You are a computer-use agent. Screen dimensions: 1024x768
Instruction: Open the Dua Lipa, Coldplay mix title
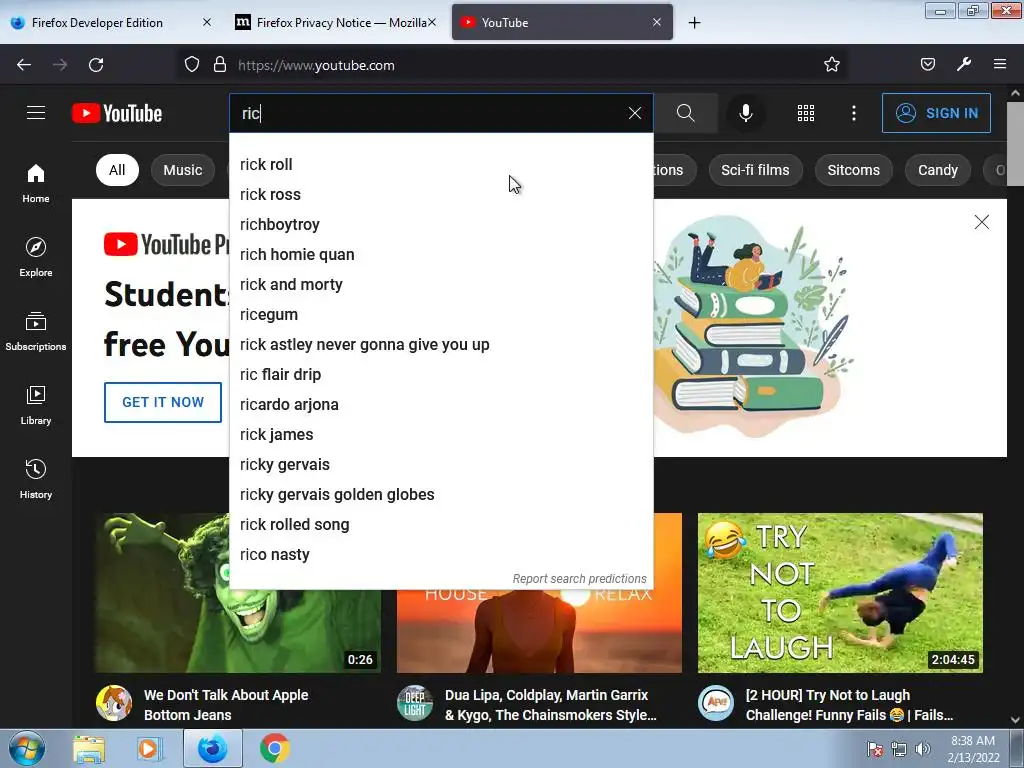[x=551, y=705]
